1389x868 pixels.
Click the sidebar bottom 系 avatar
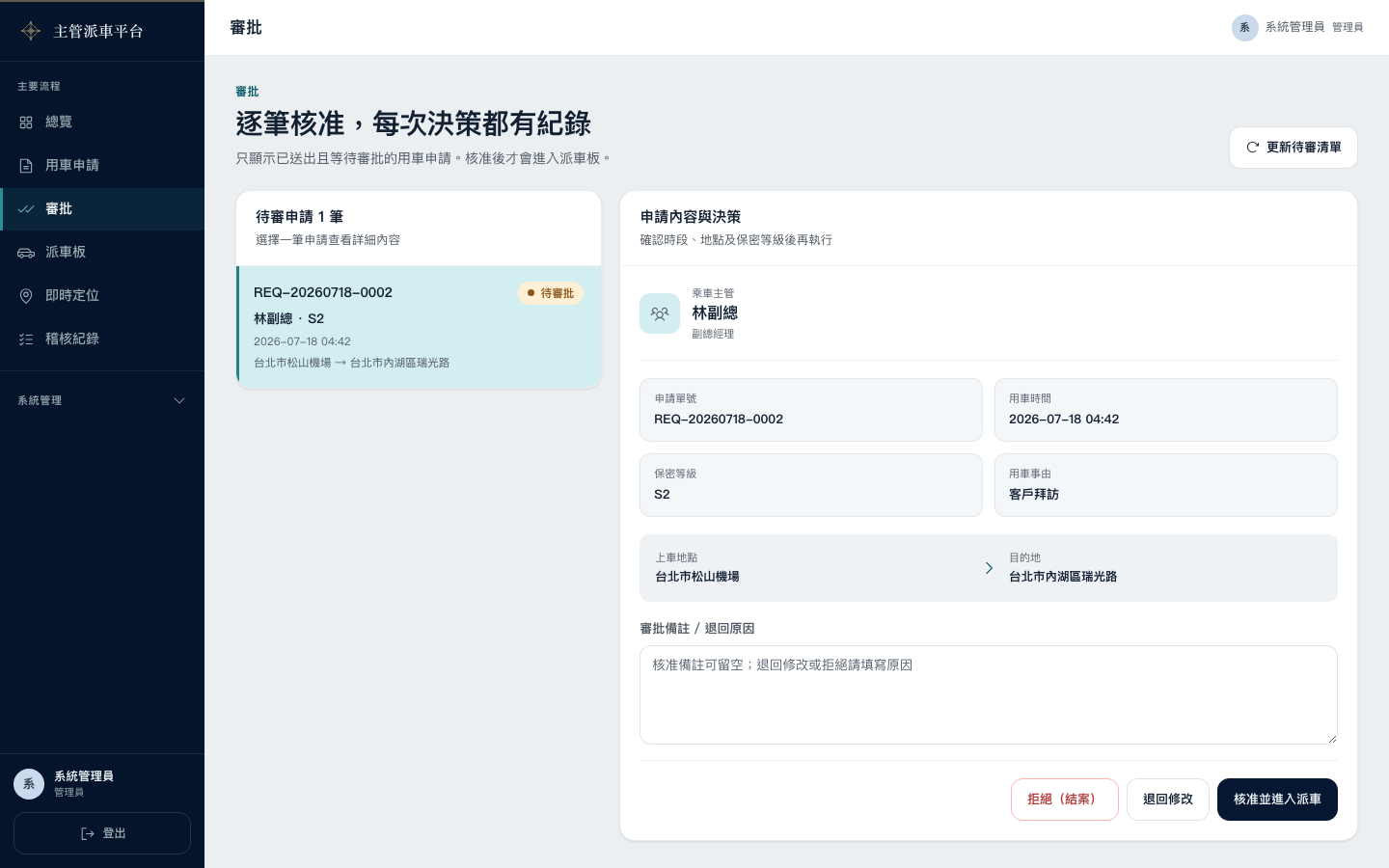[x=29, y=784]
